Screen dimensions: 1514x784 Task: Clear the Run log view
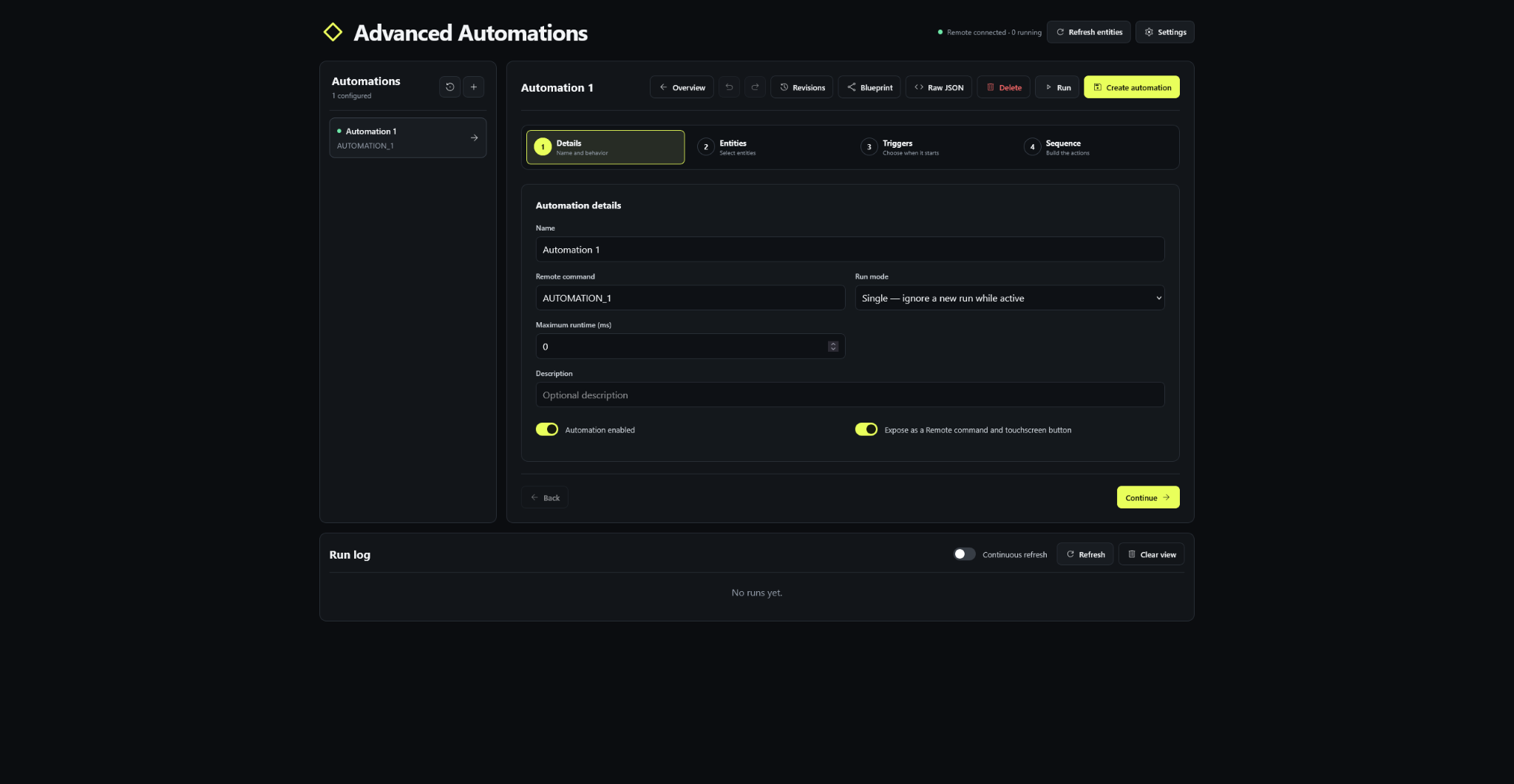tap(1152, 554)
